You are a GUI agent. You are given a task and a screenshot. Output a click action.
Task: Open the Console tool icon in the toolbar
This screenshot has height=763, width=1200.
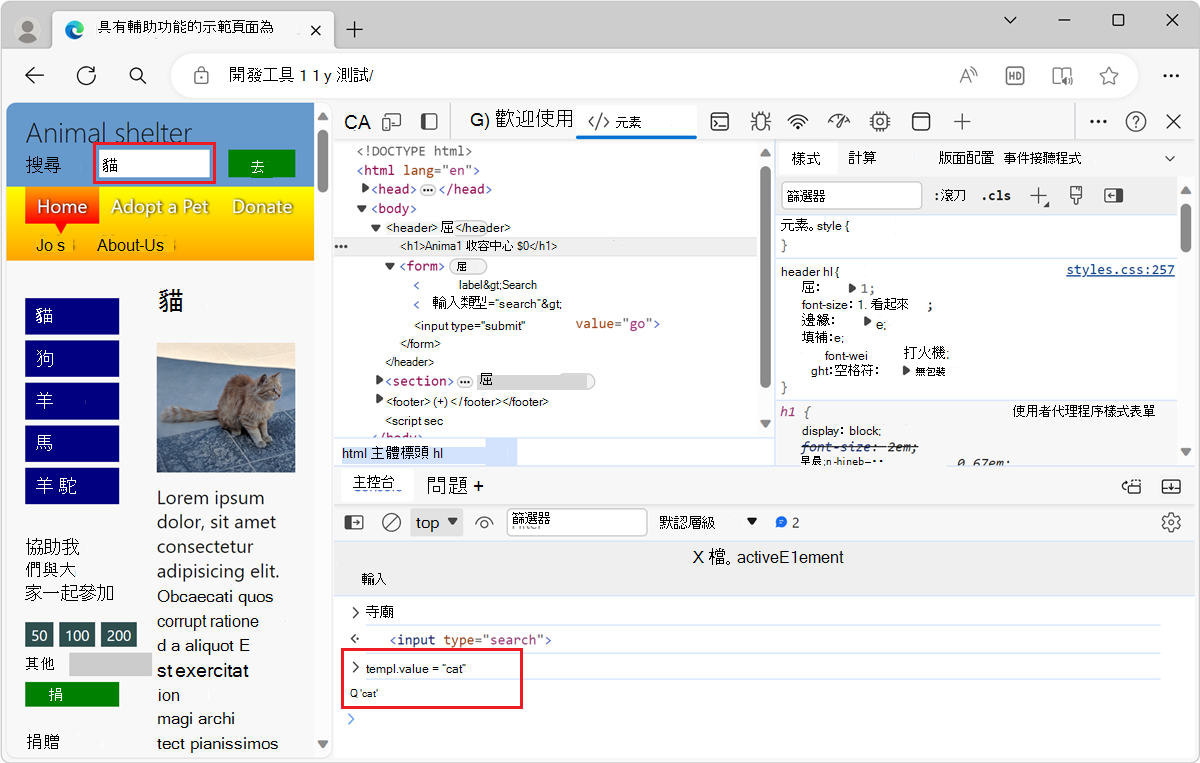(720, 122)
